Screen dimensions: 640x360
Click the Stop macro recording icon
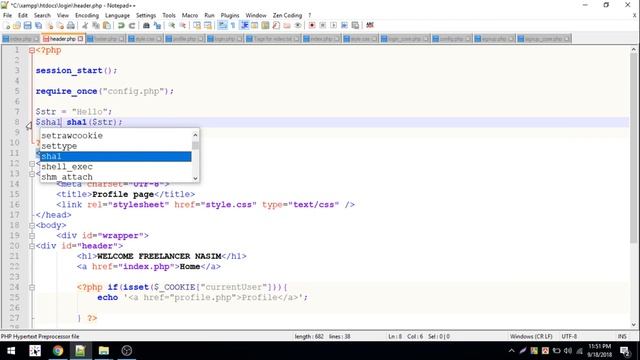pyautogui.click(x=322, y=25)
